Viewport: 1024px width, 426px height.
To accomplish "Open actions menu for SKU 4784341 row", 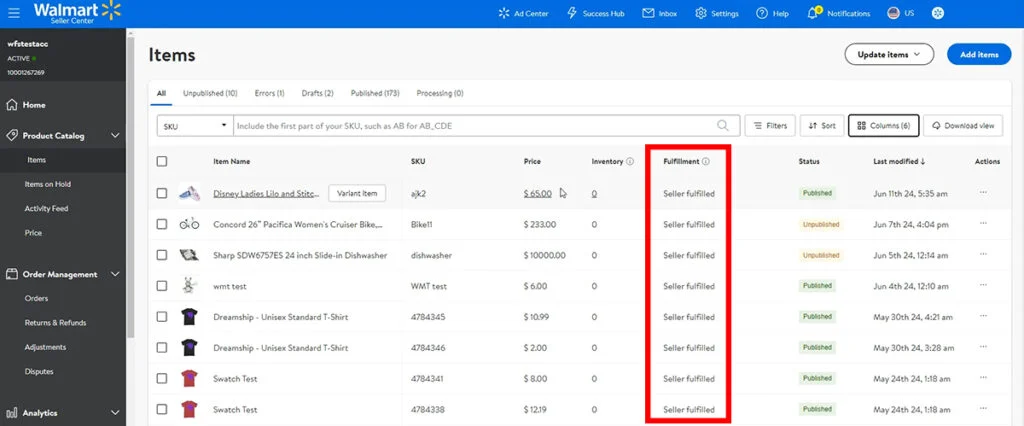I will pyautogui.click(x=983, y=378).
